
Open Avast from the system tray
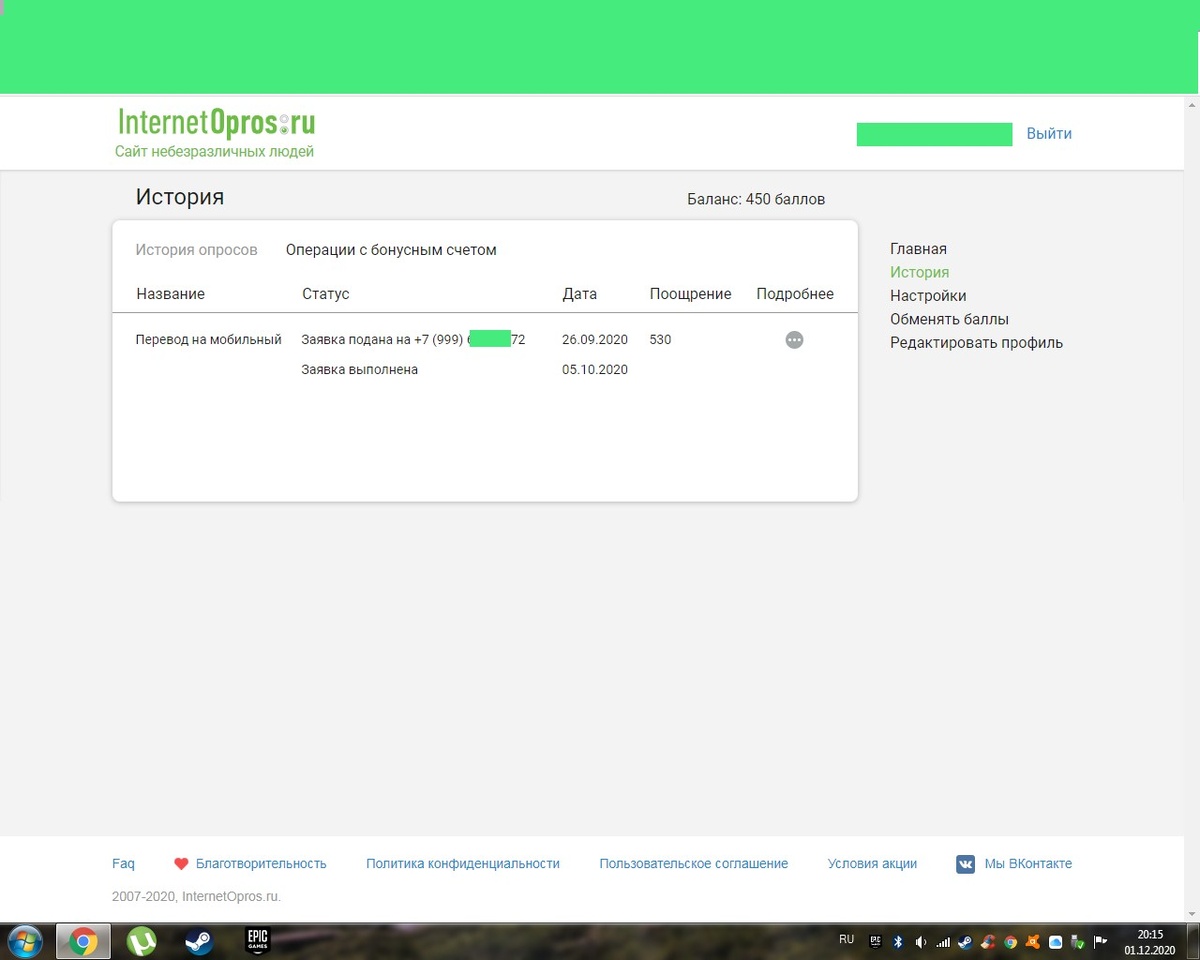(1032, 940)
